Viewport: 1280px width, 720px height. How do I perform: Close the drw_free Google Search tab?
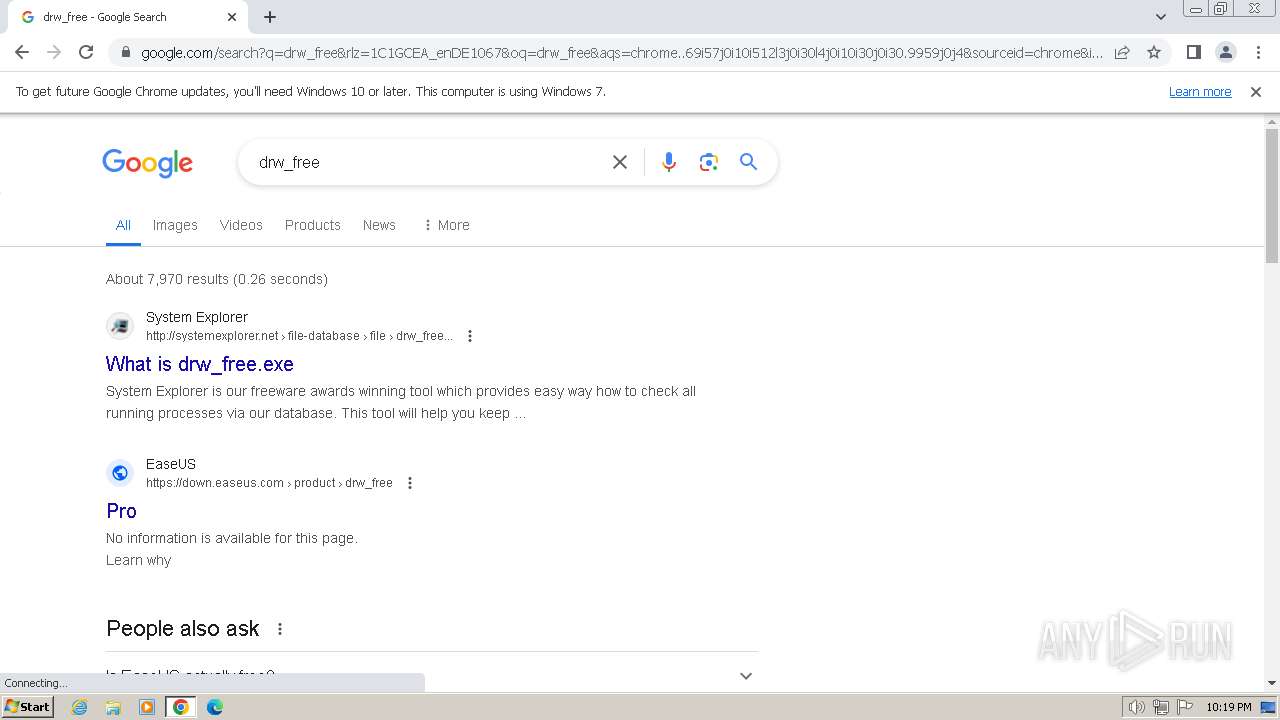point(232,17)
